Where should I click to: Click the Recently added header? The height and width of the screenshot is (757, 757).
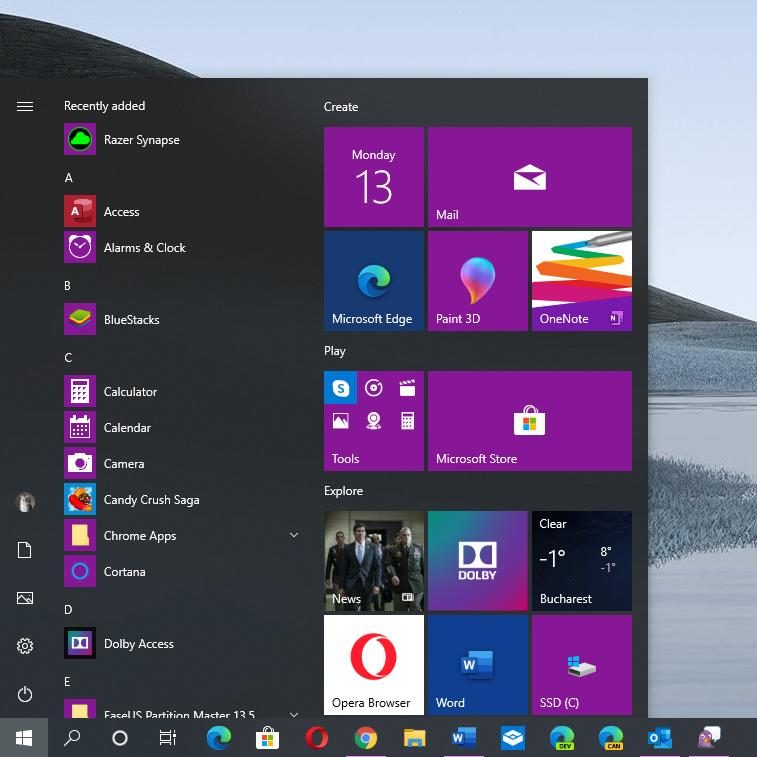104,106
